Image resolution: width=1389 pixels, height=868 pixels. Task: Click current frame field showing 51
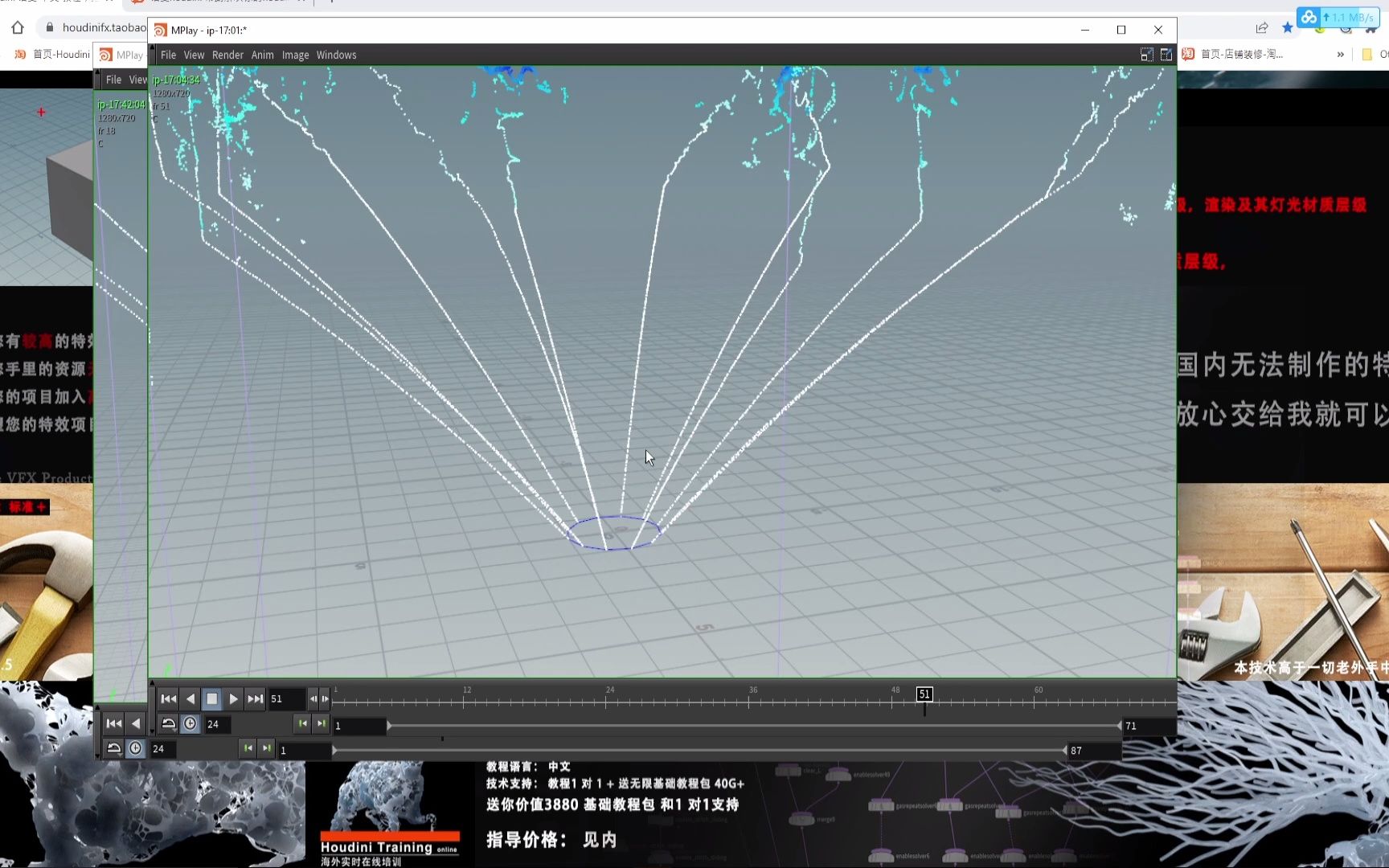286,698
